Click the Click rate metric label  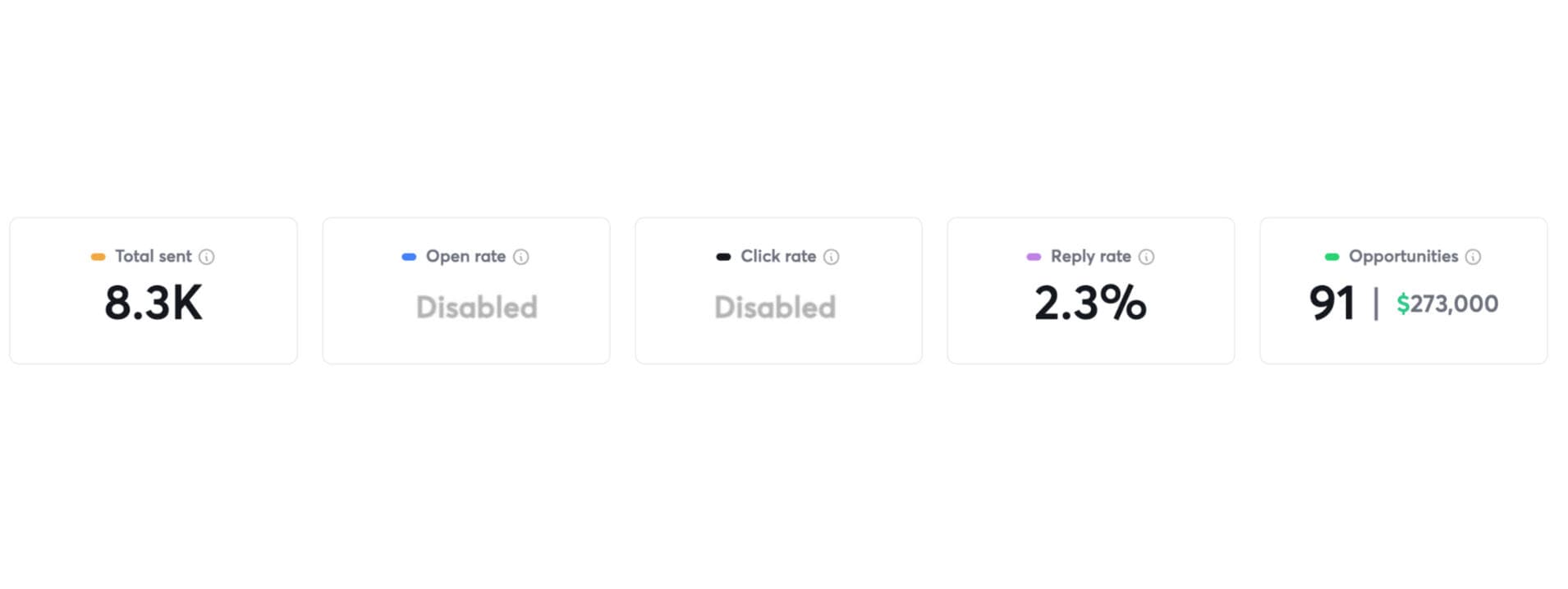click(777, 256)
